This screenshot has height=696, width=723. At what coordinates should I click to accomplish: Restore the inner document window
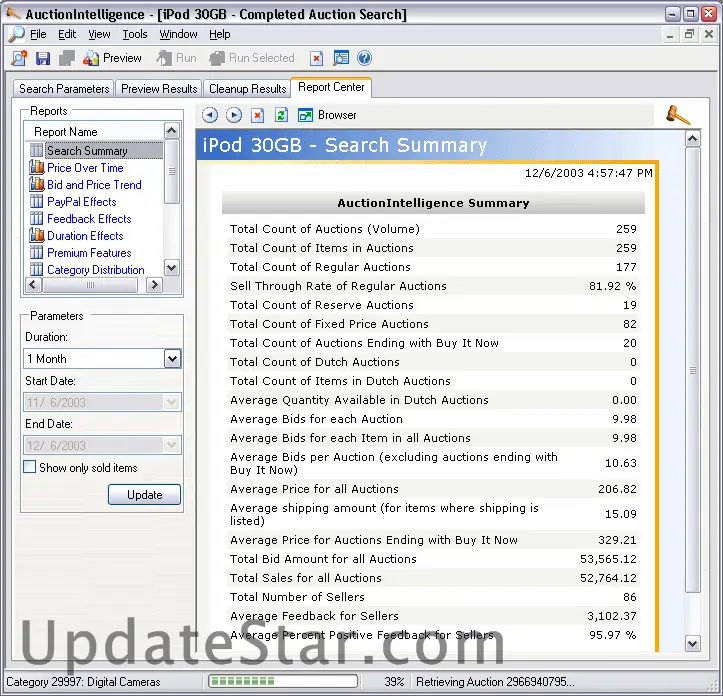coord(689,34)
